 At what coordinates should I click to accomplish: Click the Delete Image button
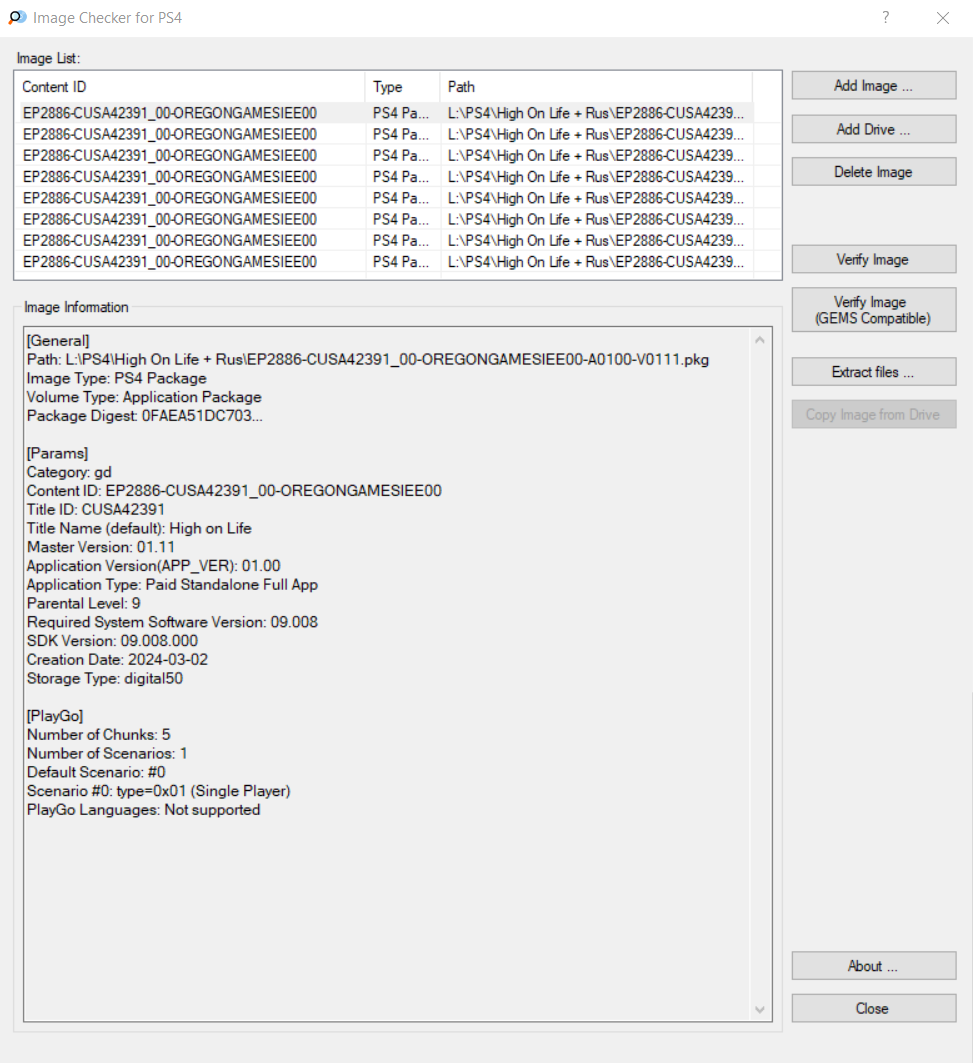[873, 172]
